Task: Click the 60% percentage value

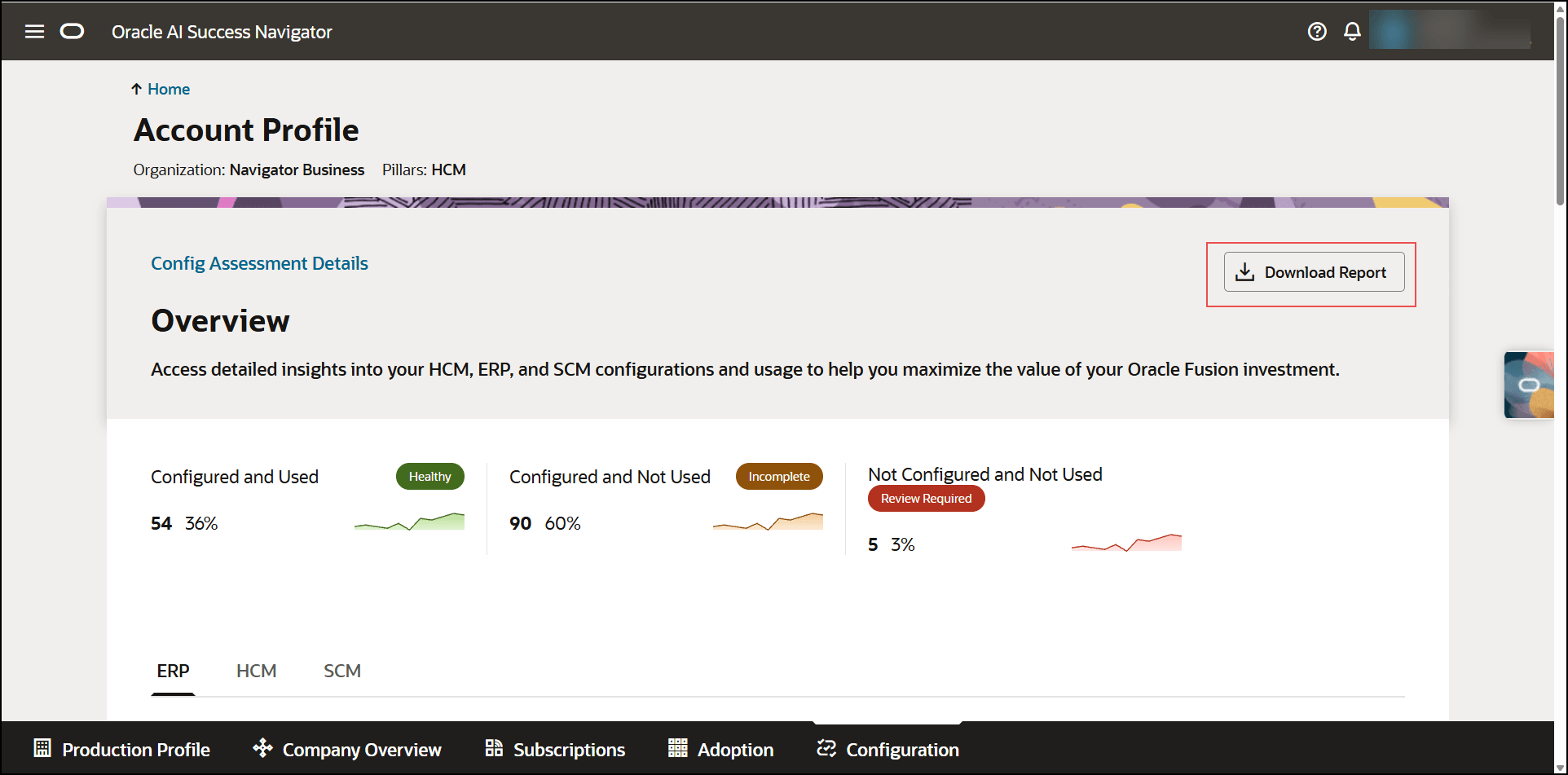Action: (562, 523)
